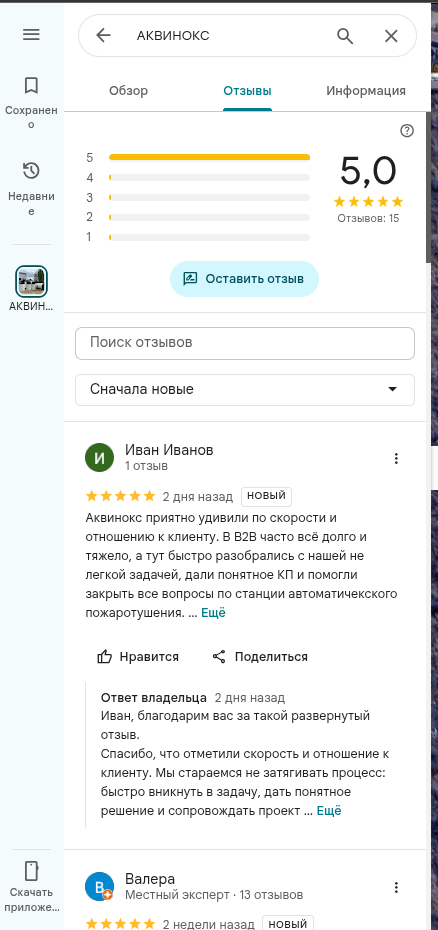Open the Saved places bookmark icon
Viewport: 438px width, 930px height.
click(31, 85)
